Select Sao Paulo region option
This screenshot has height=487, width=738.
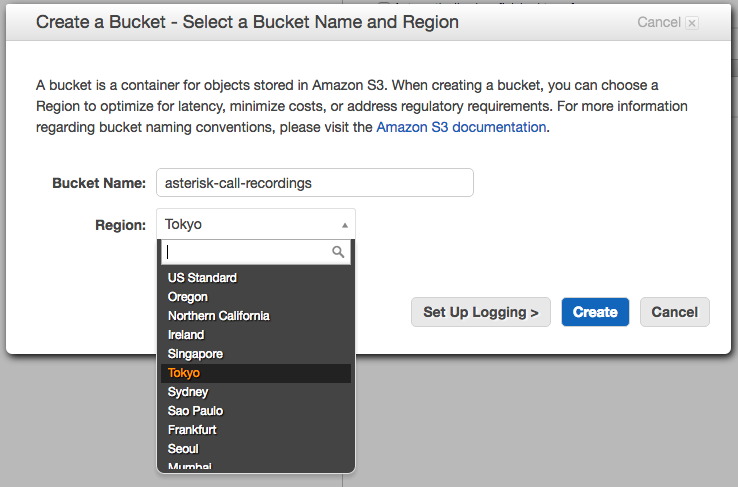195,411
